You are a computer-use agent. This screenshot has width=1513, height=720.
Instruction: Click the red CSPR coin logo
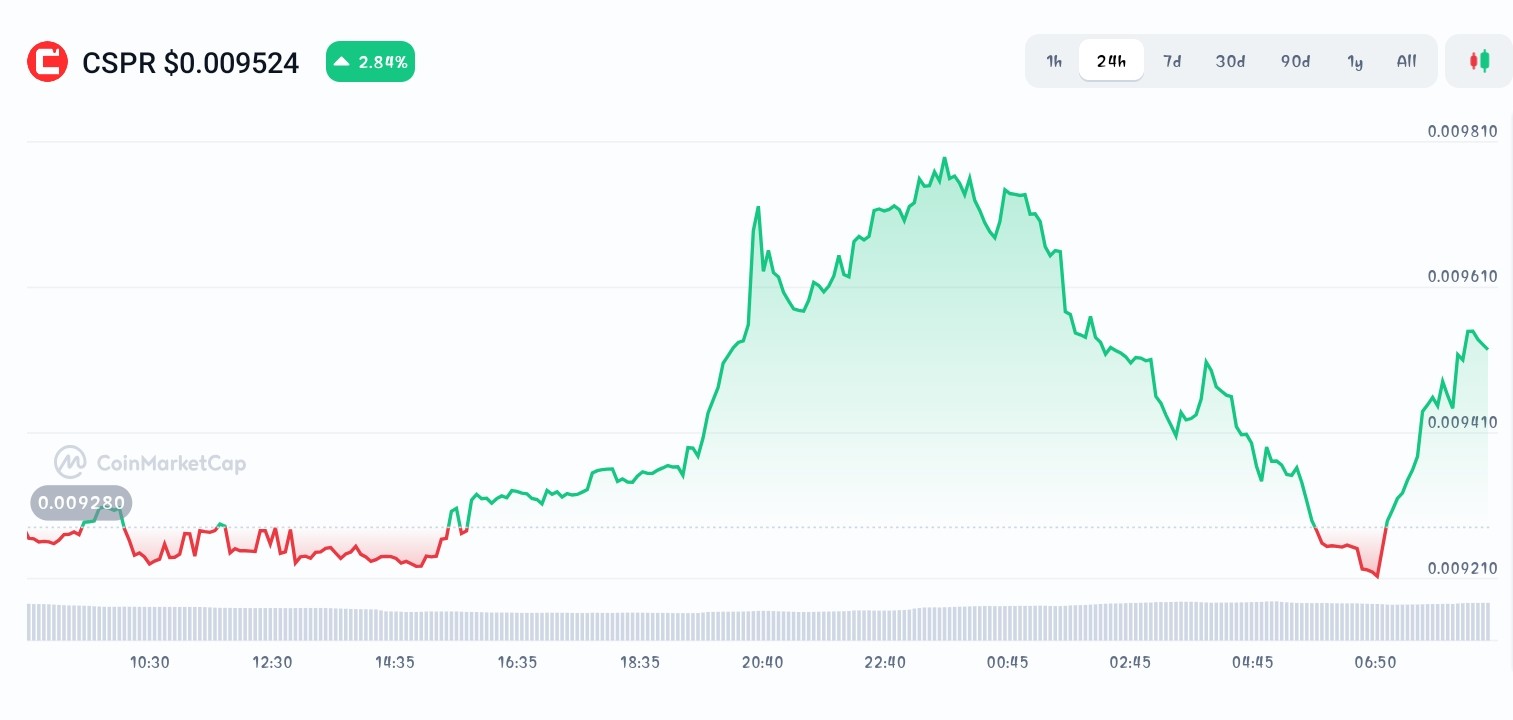(x=47, y=62)
